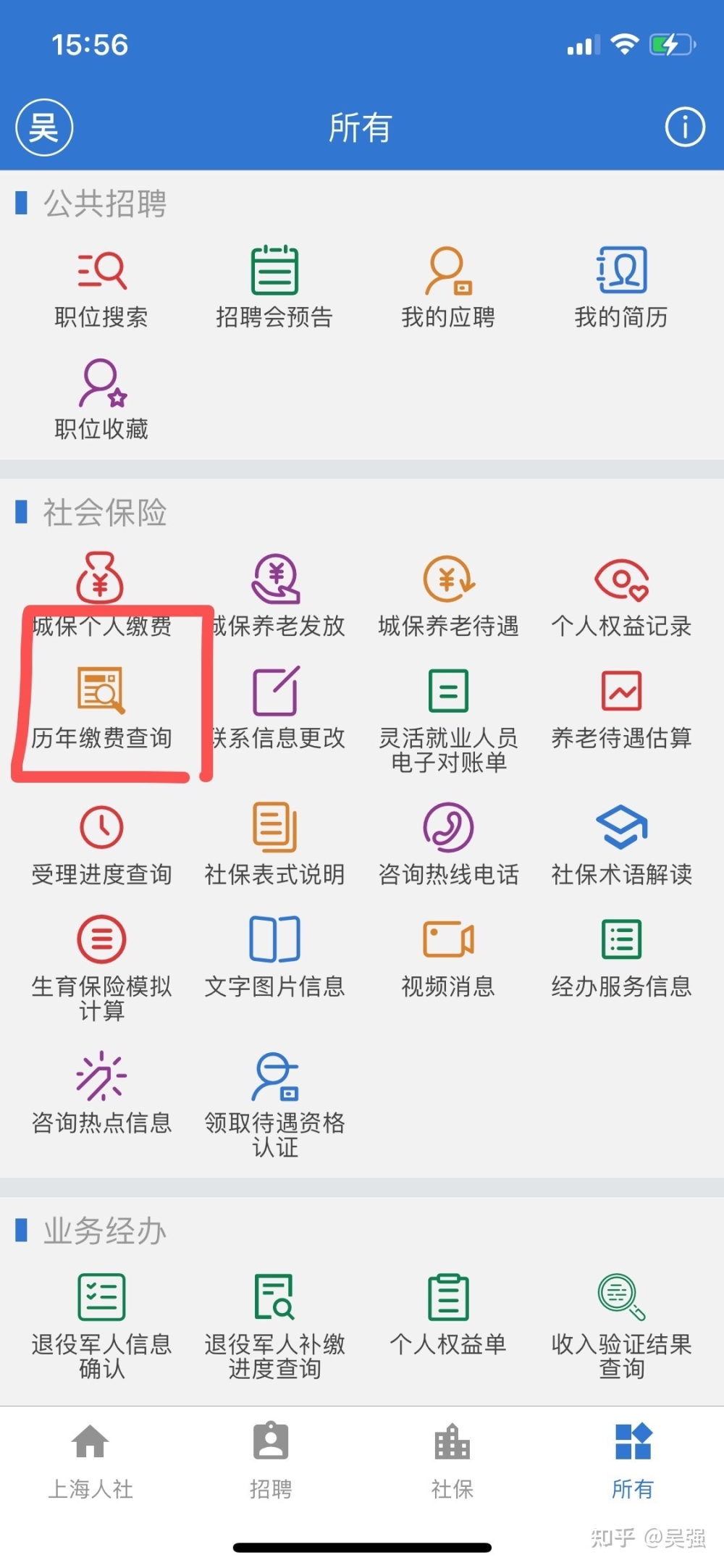Tap 受理进度查询 clock icon
Image resolution: width=724 pixels, height=1568 pixels.
[x=101, y=826]
